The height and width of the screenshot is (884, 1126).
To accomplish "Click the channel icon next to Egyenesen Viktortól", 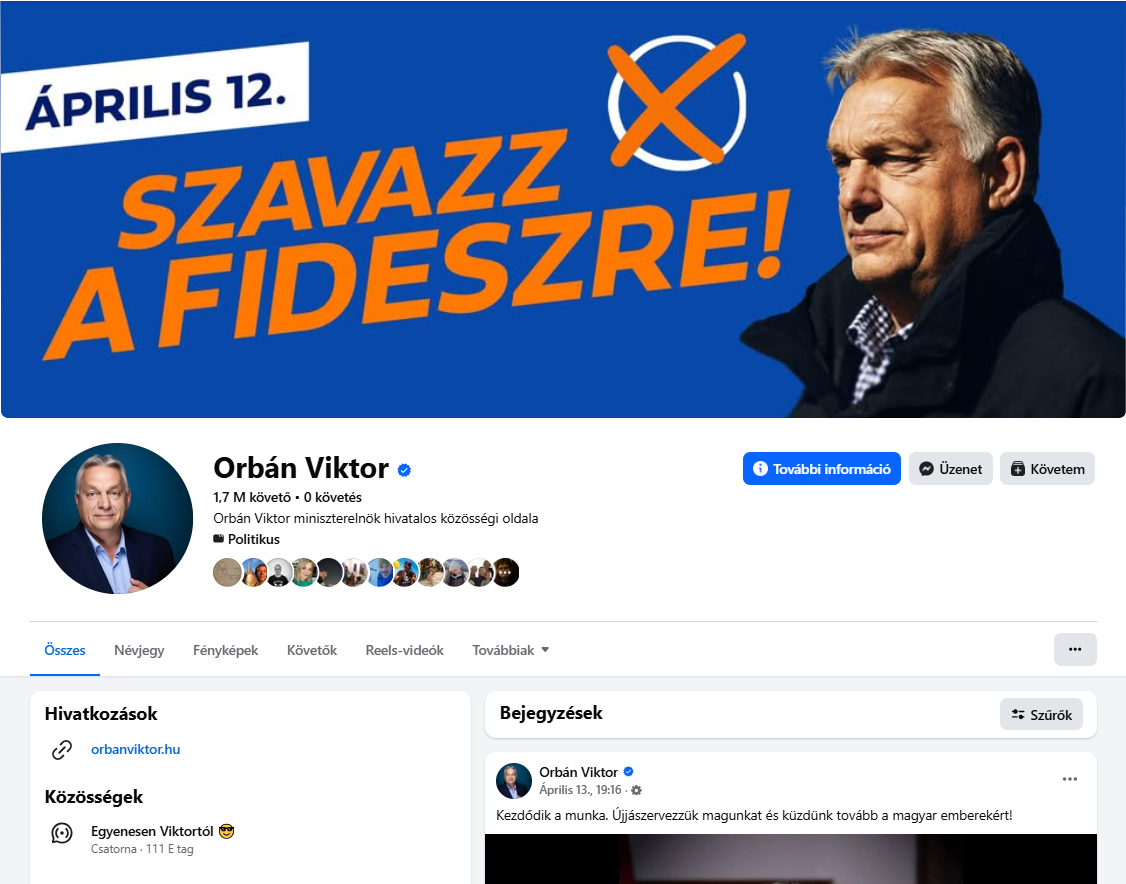I will pos(62,833).
